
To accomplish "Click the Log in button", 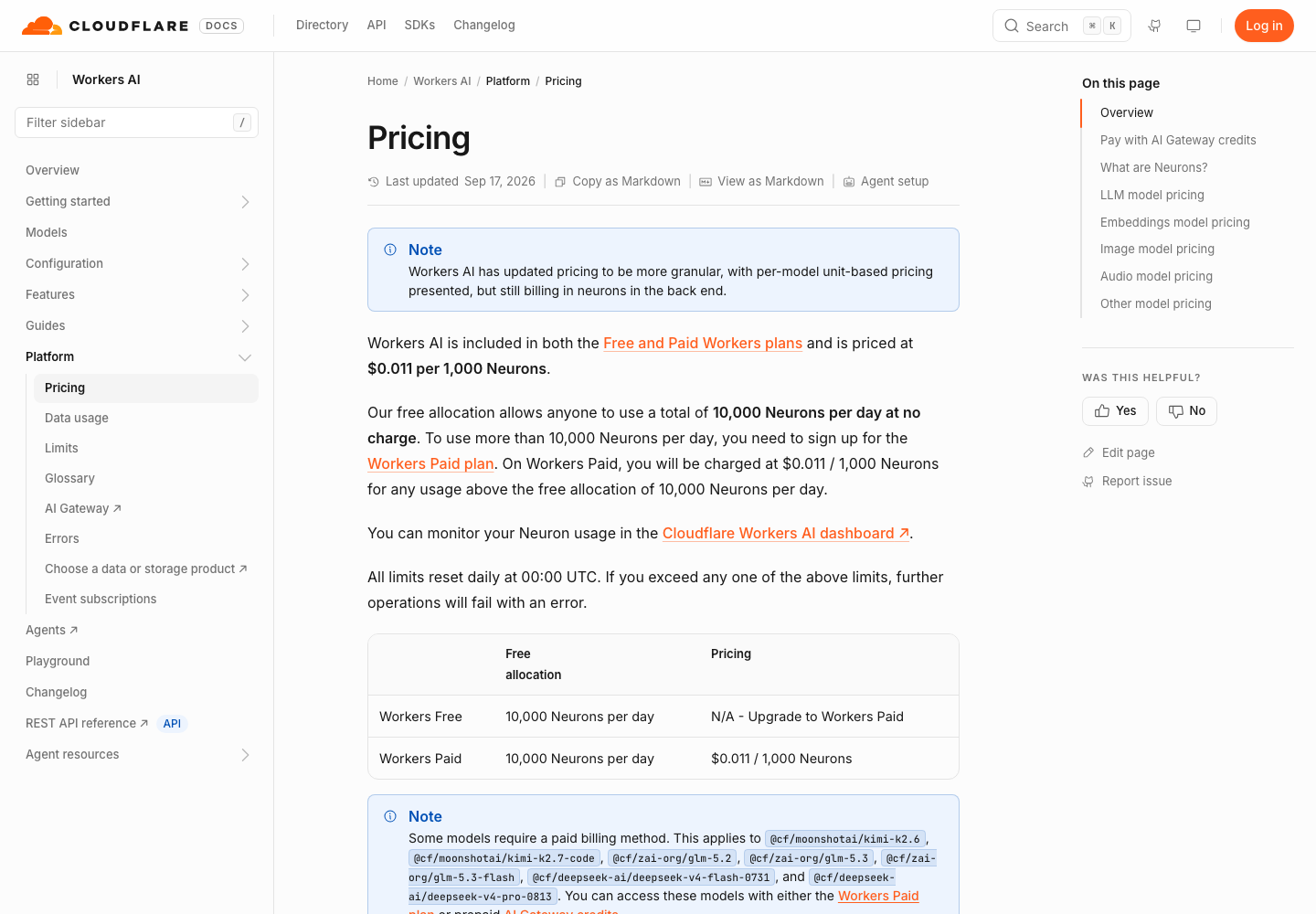I will click(x=1264, y=26).
